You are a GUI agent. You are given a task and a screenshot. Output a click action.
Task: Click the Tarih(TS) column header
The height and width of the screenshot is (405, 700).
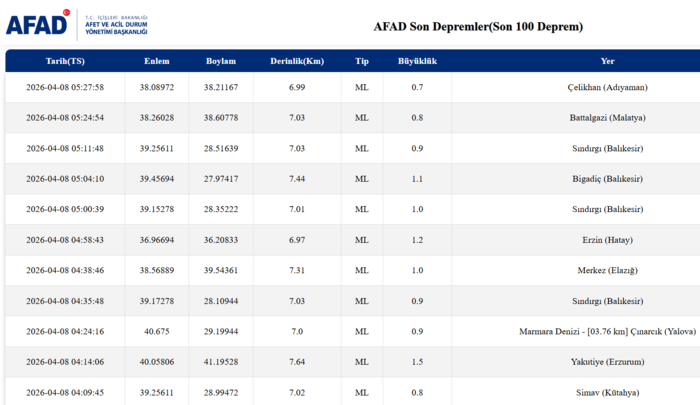[x=65, y=61]
